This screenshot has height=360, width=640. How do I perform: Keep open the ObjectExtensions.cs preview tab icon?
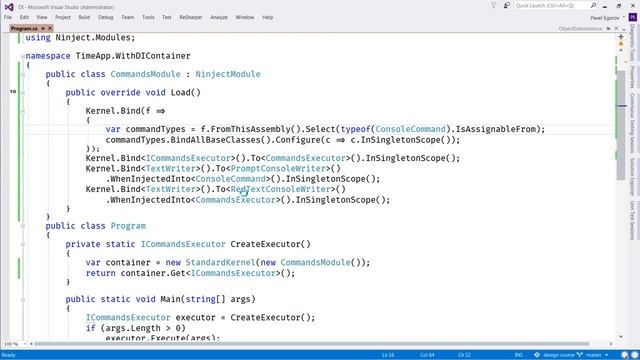pos(608,29)
